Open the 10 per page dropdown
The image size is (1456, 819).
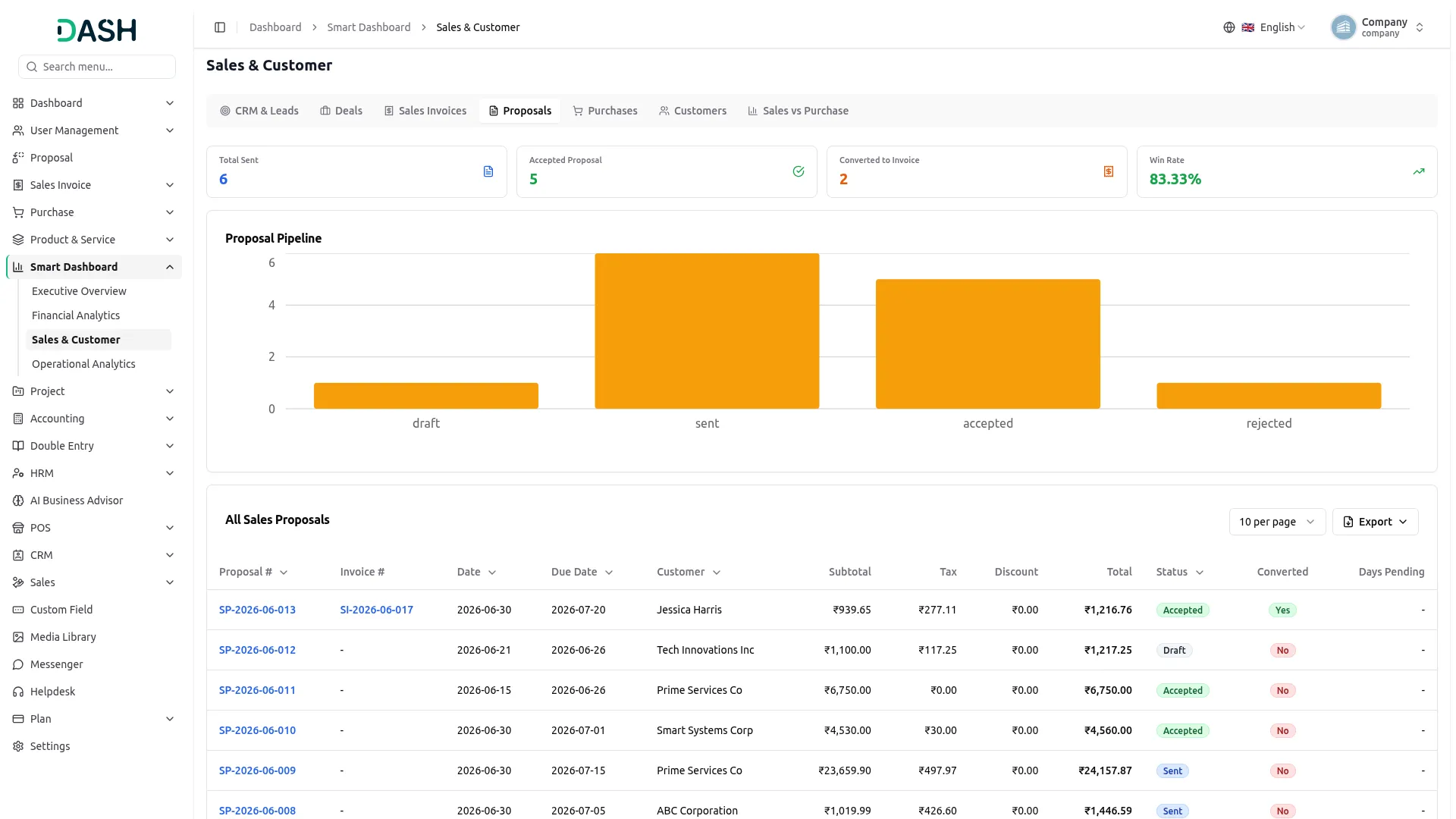pos(1277,522)
